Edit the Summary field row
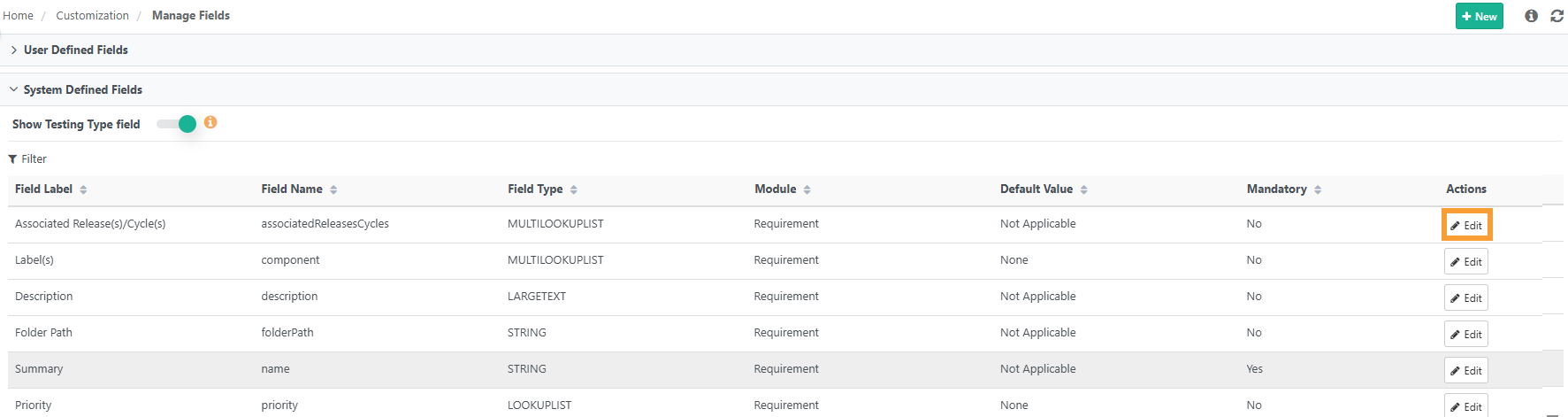Screen dimensions: 1568x417 tap(1466, 370)
